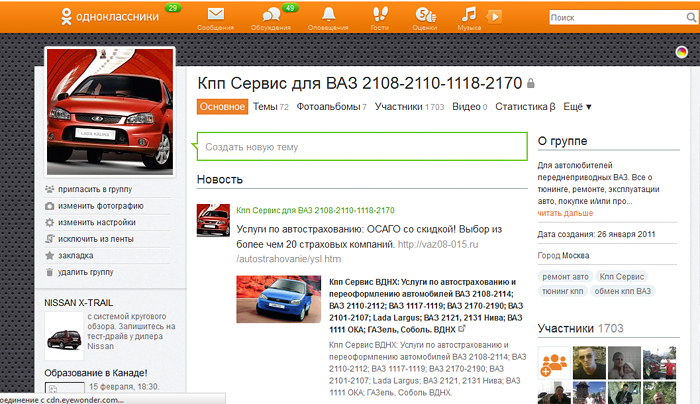The height and width of the screenshot is (404, 700).
Task: Open Гости footprints icon
Action: (x=379, y=14)
